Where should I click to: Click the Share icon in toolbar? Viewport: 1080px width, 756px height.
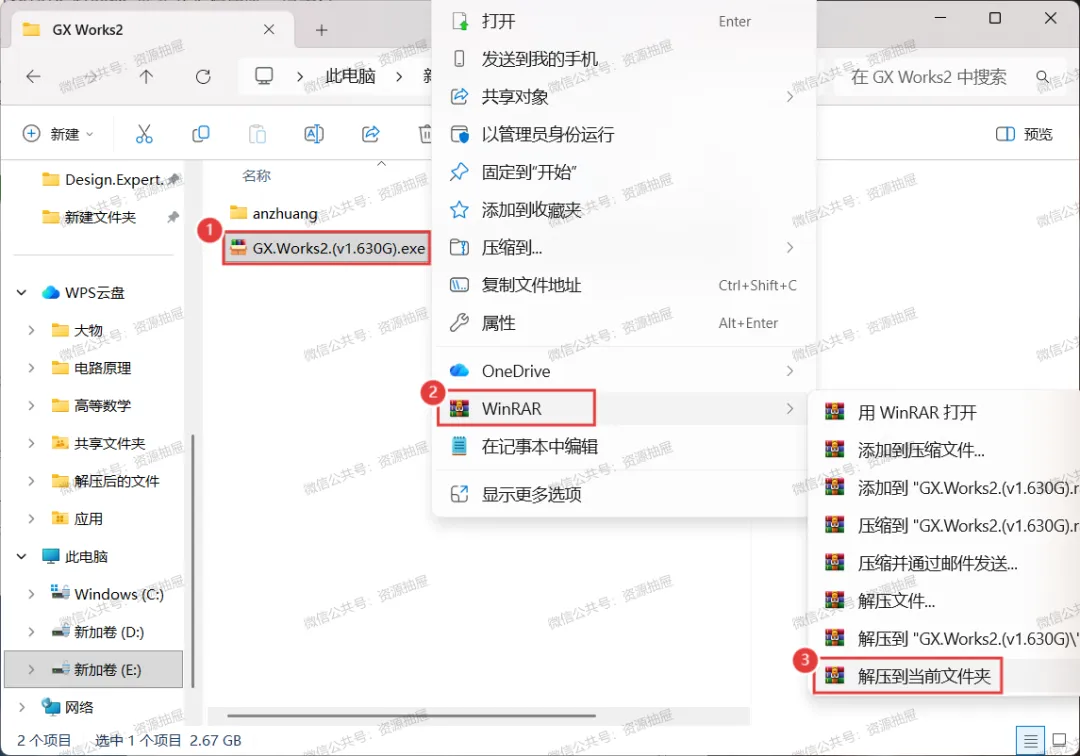(371, 134)
